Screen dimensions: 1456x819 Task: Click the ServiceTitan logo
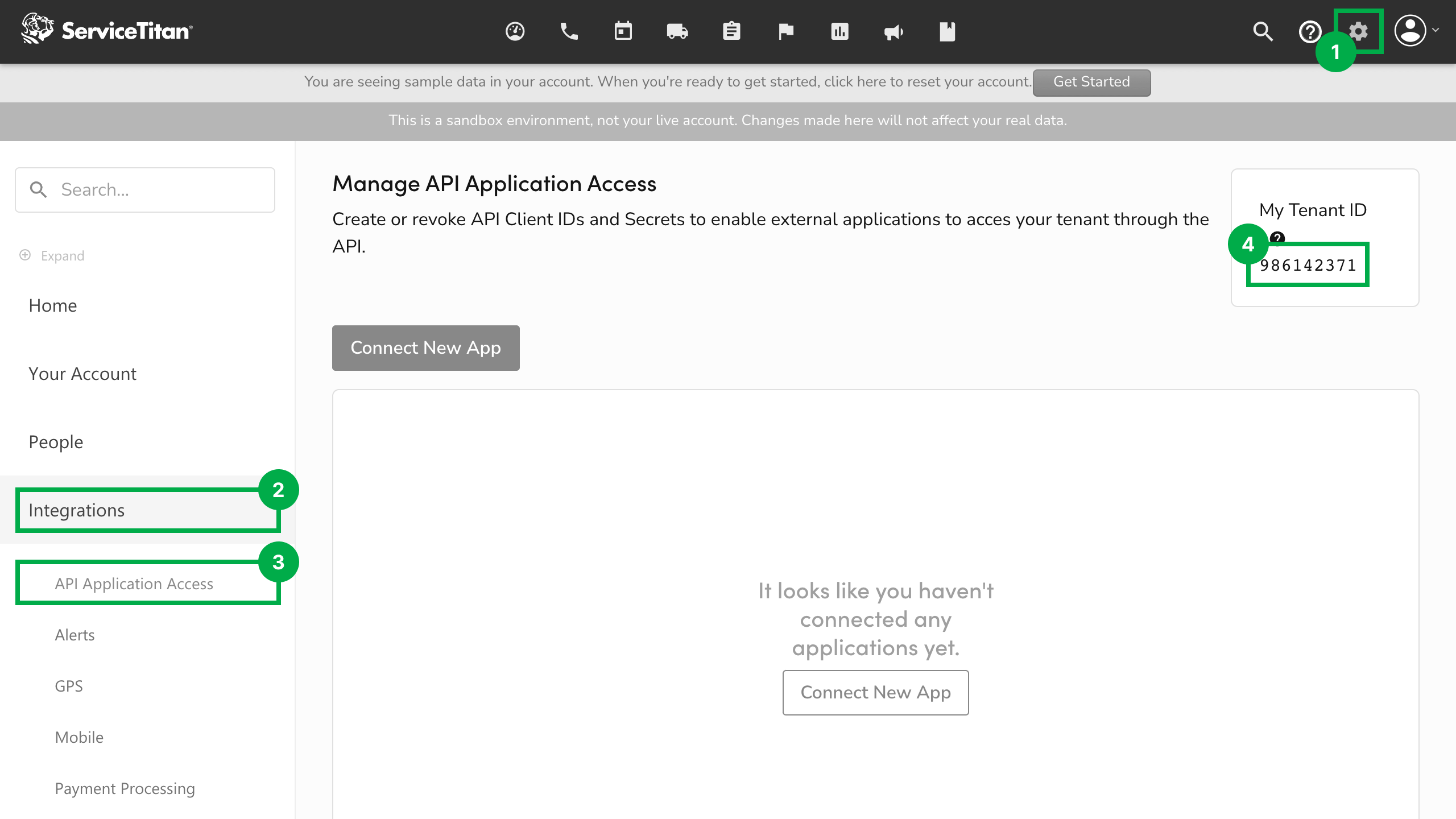click(x=107, y=29)
